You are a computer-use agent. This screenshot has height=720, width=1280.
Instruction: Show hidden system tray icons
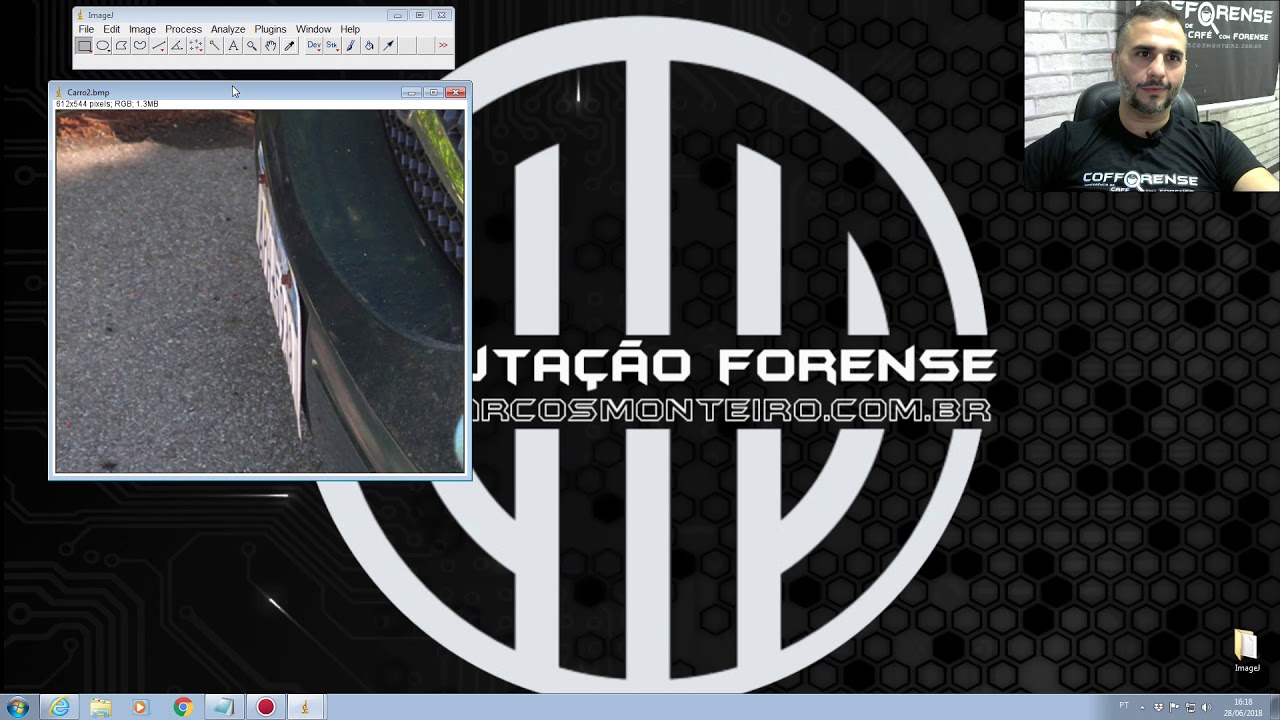pos(1142,708)
